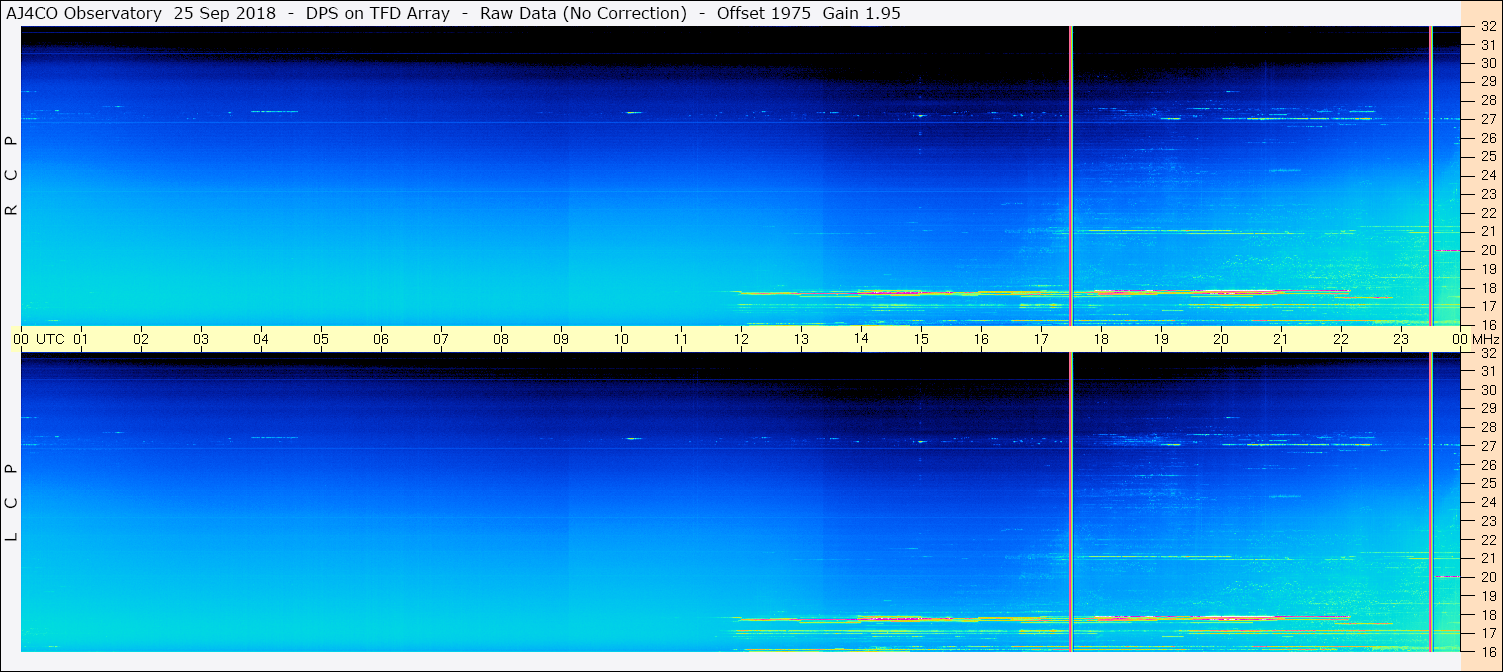Screen dimensions: 1503x672
Task: Click the vertical marker line near 17:30 in RCP
Action: (1071, 176)
